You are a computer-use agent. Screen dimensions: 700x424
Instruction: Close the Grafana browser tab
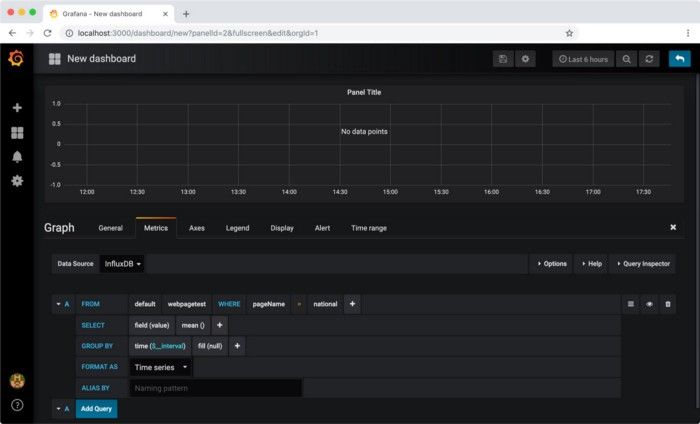(x=165, y=14)
